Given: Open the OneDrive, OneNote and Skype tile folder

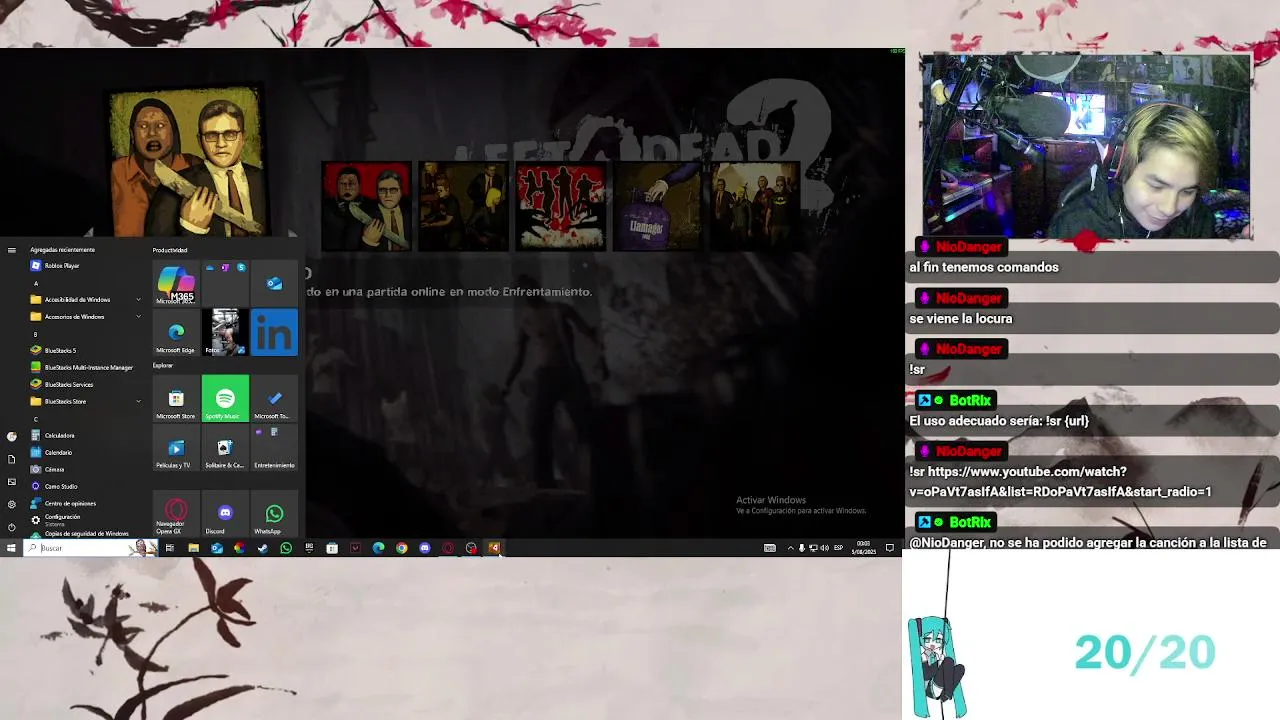Looking at the screenshot, I should pos(225,283).
